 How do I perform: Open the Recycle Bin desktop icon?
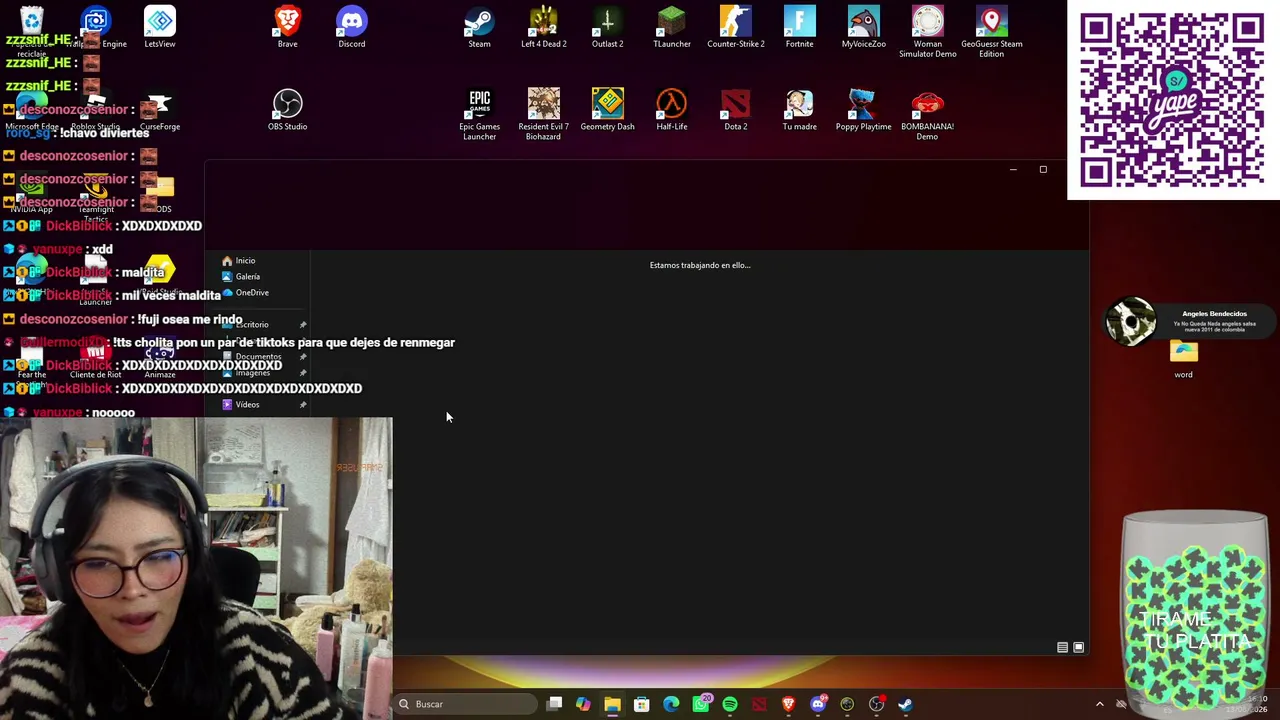click(x=31, y=30)
